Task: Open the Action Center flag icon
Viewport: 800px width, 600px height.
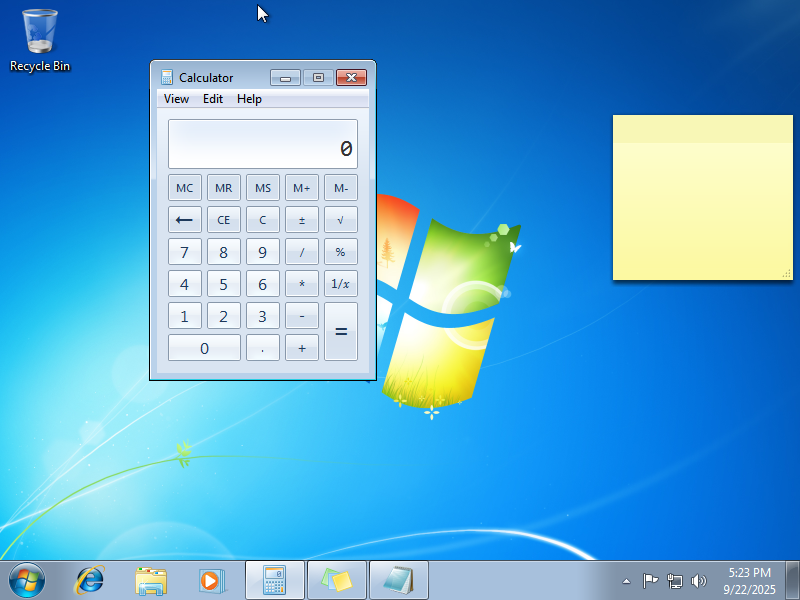Action: pyautogui.click(x=650, y=581)
